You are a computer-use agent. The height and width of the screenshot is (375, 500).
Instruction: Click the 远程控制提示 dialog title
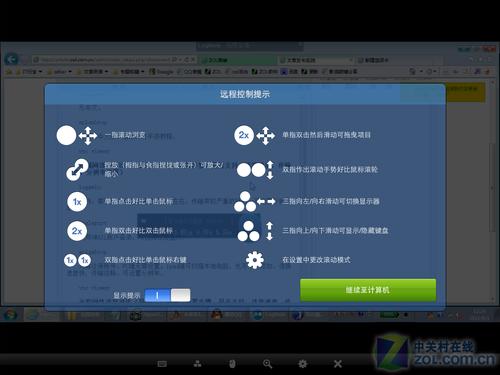tap(245, 94)
